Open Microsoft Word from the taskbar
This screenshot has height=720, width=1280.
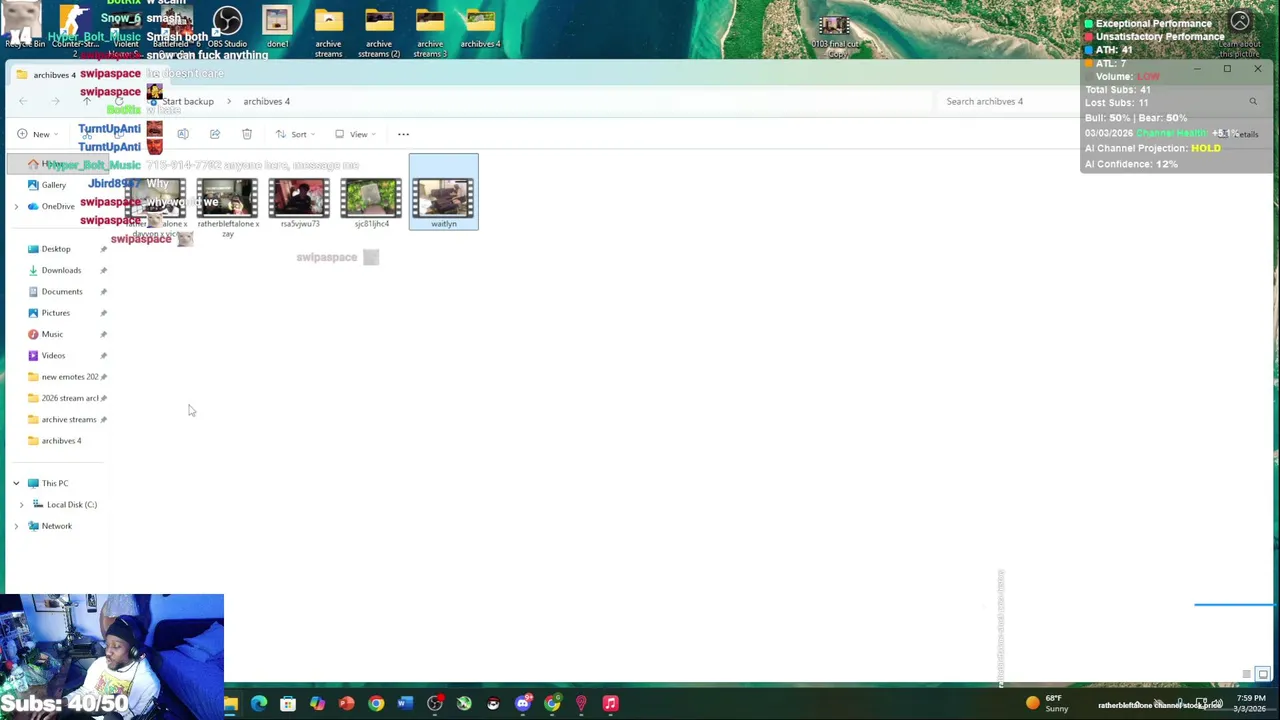(405, 704)
